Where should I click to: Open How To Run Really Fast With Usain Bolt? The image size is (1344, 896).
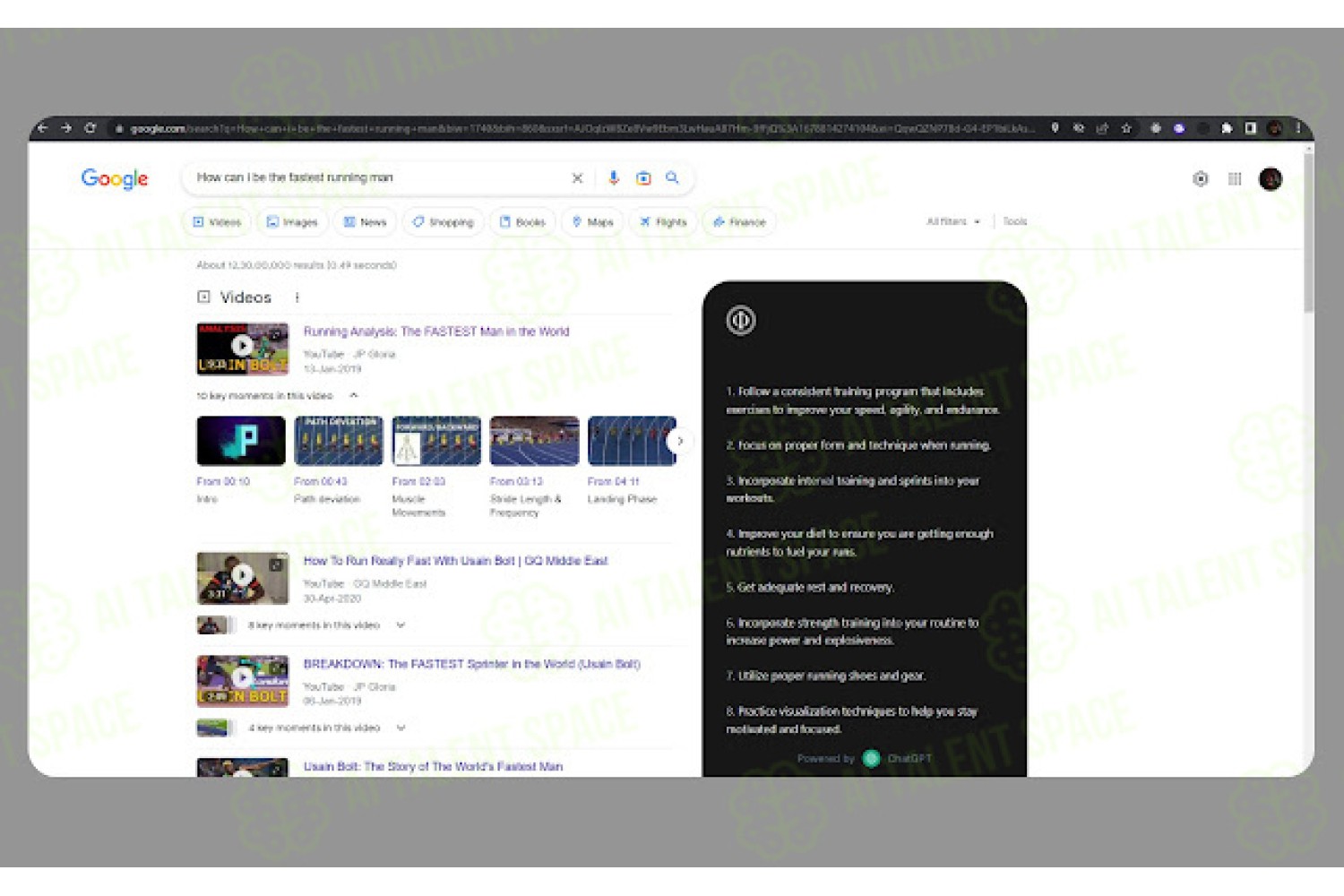(455, 561)
